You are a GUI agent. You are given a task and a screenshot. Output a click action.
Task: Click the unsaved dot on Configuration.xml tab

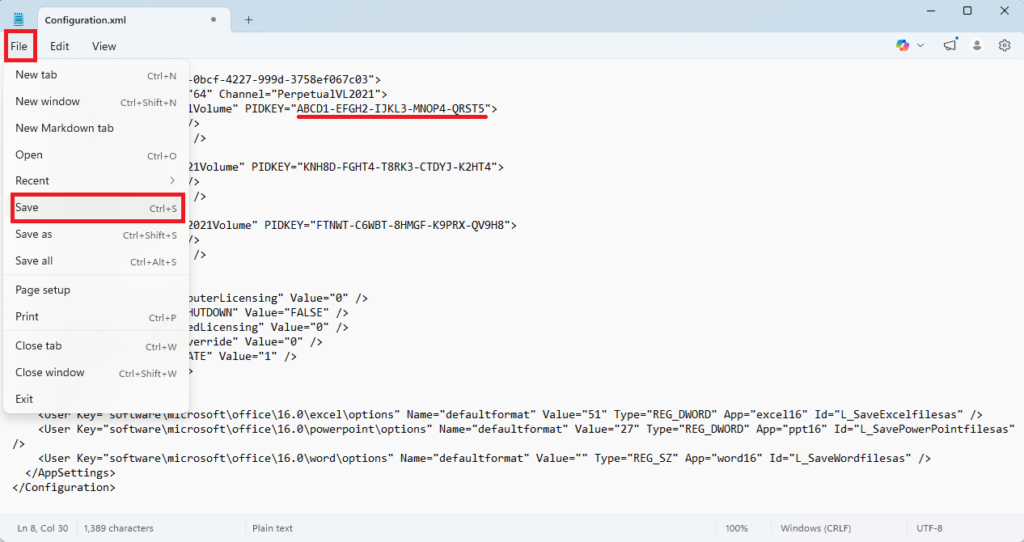coord(214,20)
